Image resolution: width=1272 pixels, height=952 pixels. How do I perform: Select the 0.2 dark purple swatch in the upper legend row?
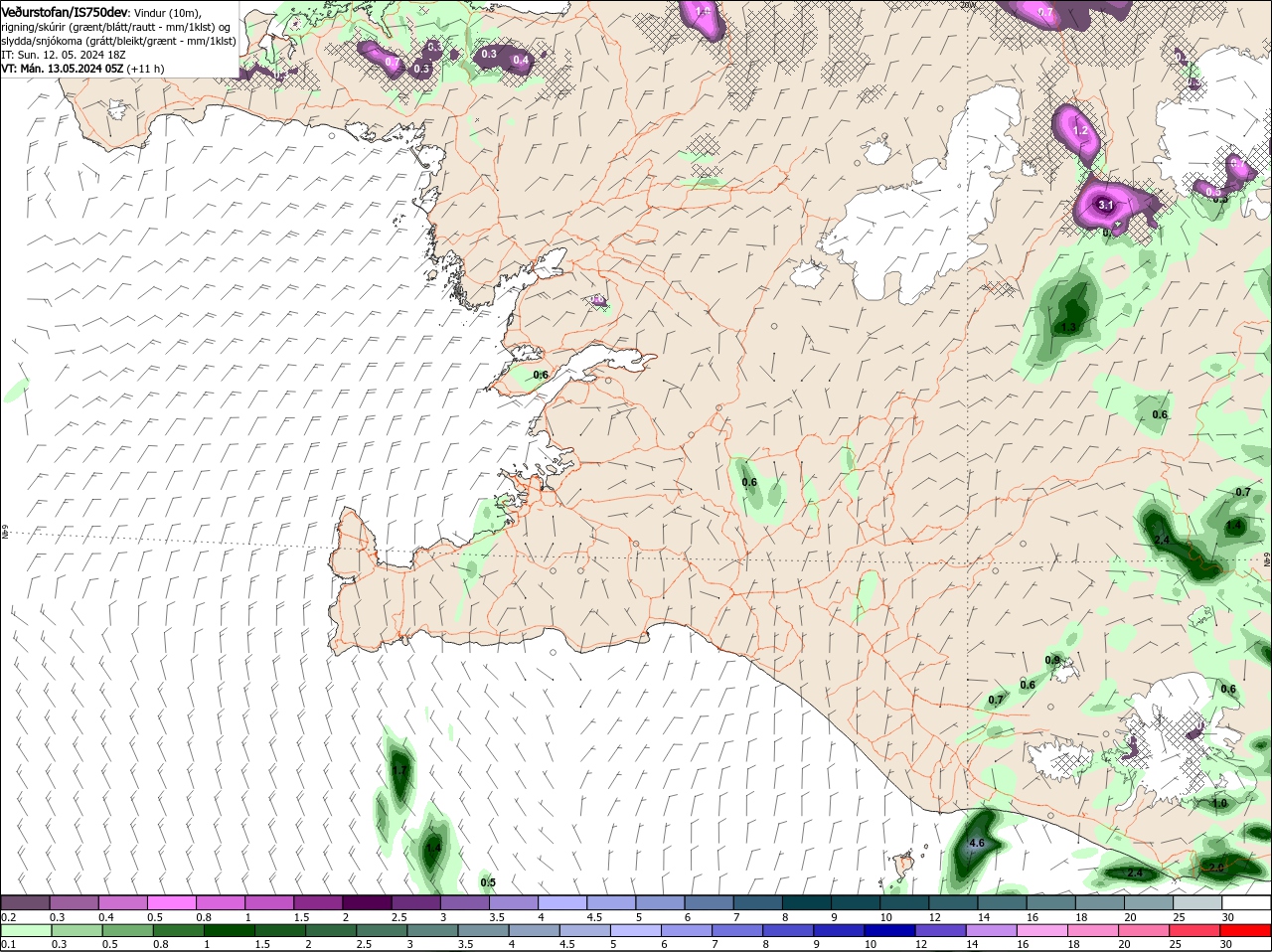(x=25, y=902)
